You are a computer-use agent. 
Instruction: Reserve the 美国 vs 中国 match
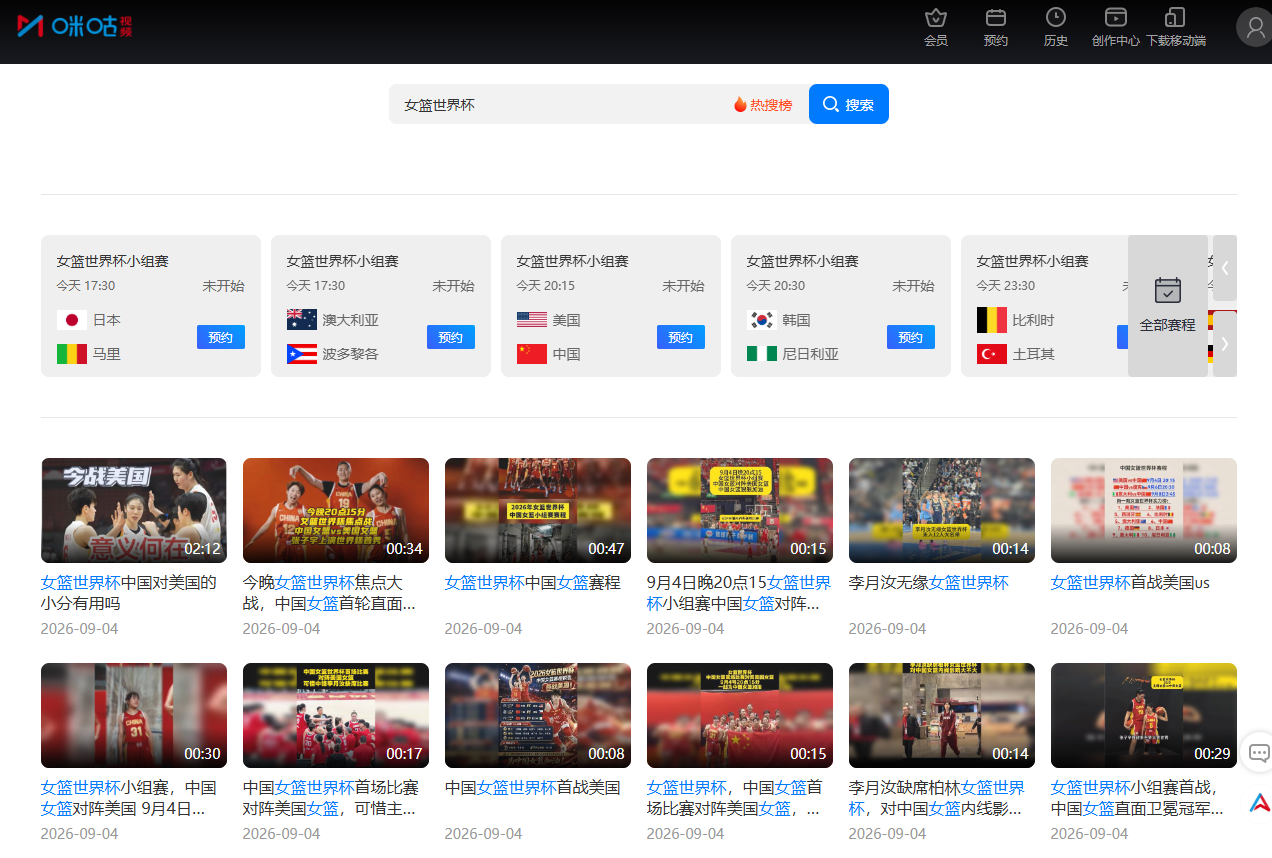tap(681, 337)
